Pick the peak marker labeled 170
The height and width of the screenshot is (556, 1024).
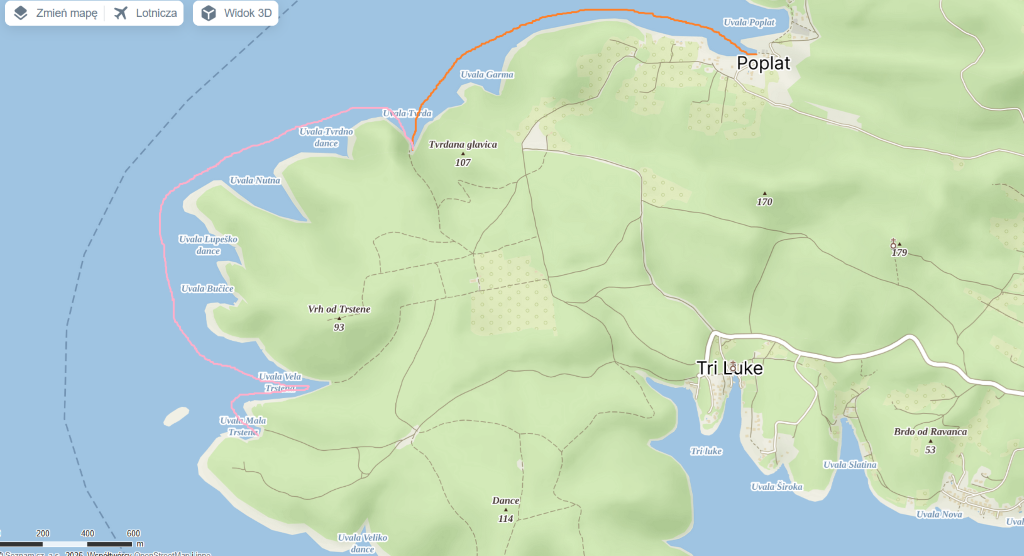pyautogui.click(x=765, y=193)
